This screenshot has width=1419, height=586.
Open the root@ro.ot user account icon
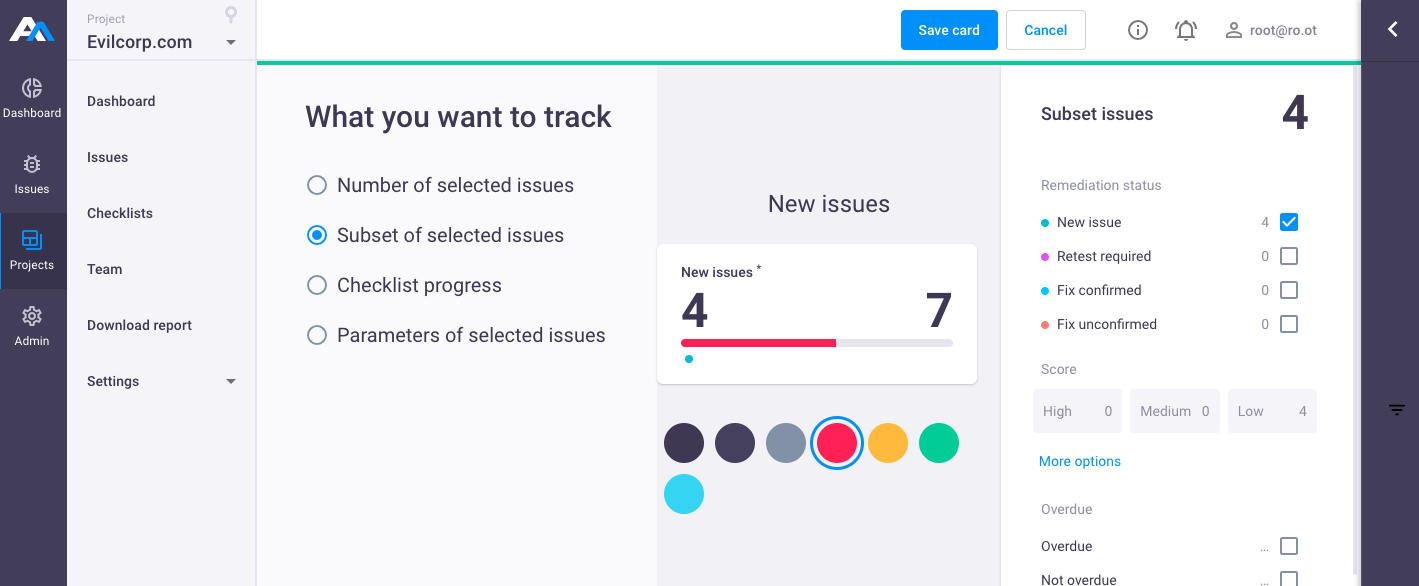pyautogui.click(x=1234, y=30)
